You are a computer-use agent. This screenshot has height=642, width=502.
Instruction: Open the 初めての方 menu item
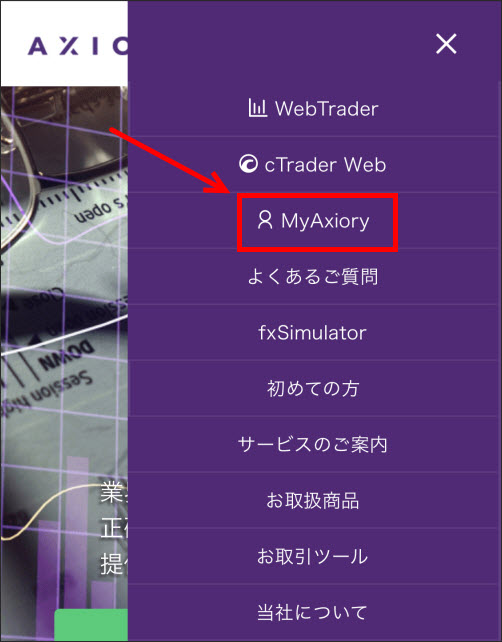[313, 389]
